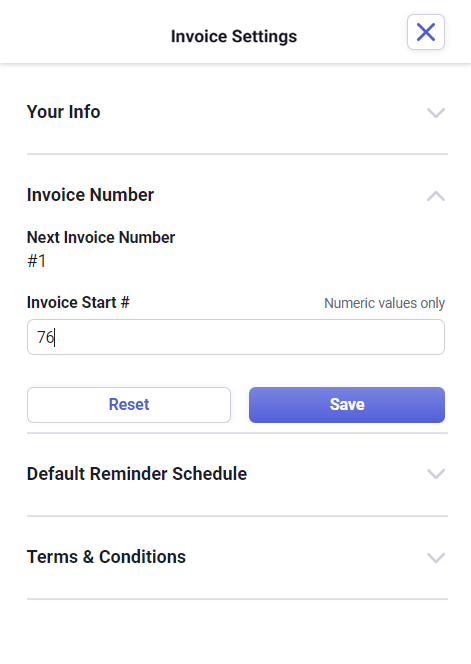The width and height of the screenshot is (471, 664).
Task: Click the Invoice Start # label
Action: [78, 302]
